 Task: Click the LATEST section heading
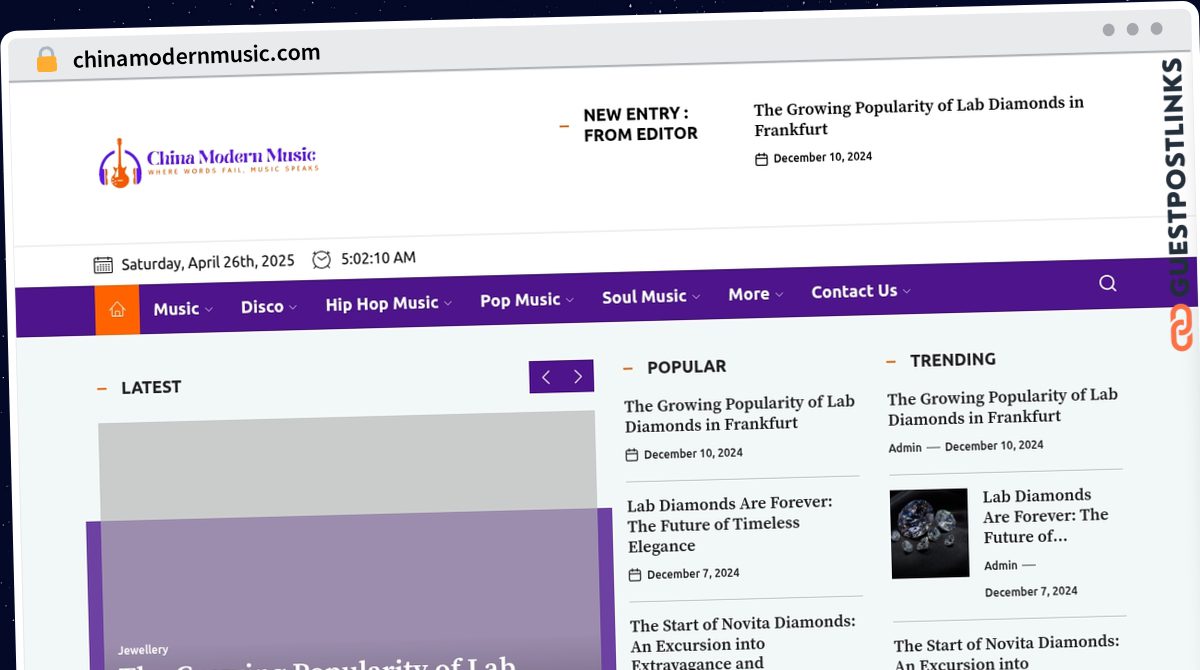[x=151, y=387]
